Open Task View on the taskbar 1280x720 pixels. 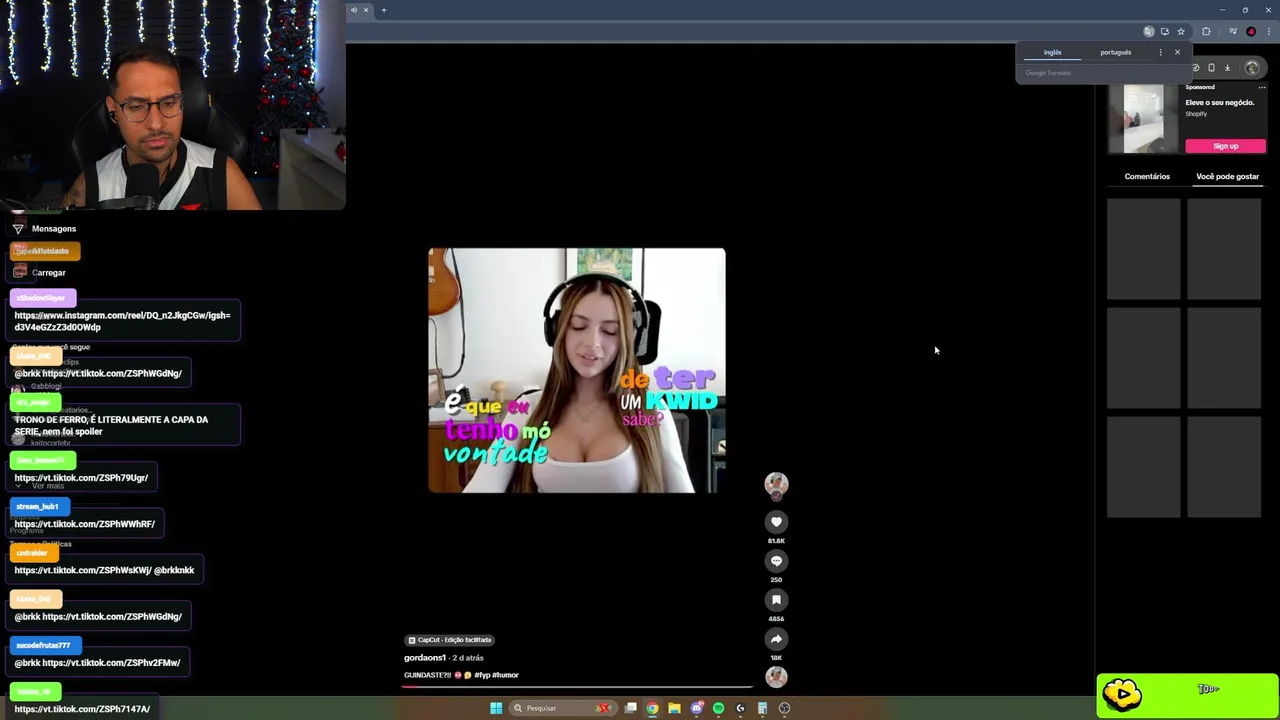click(631, 708)
